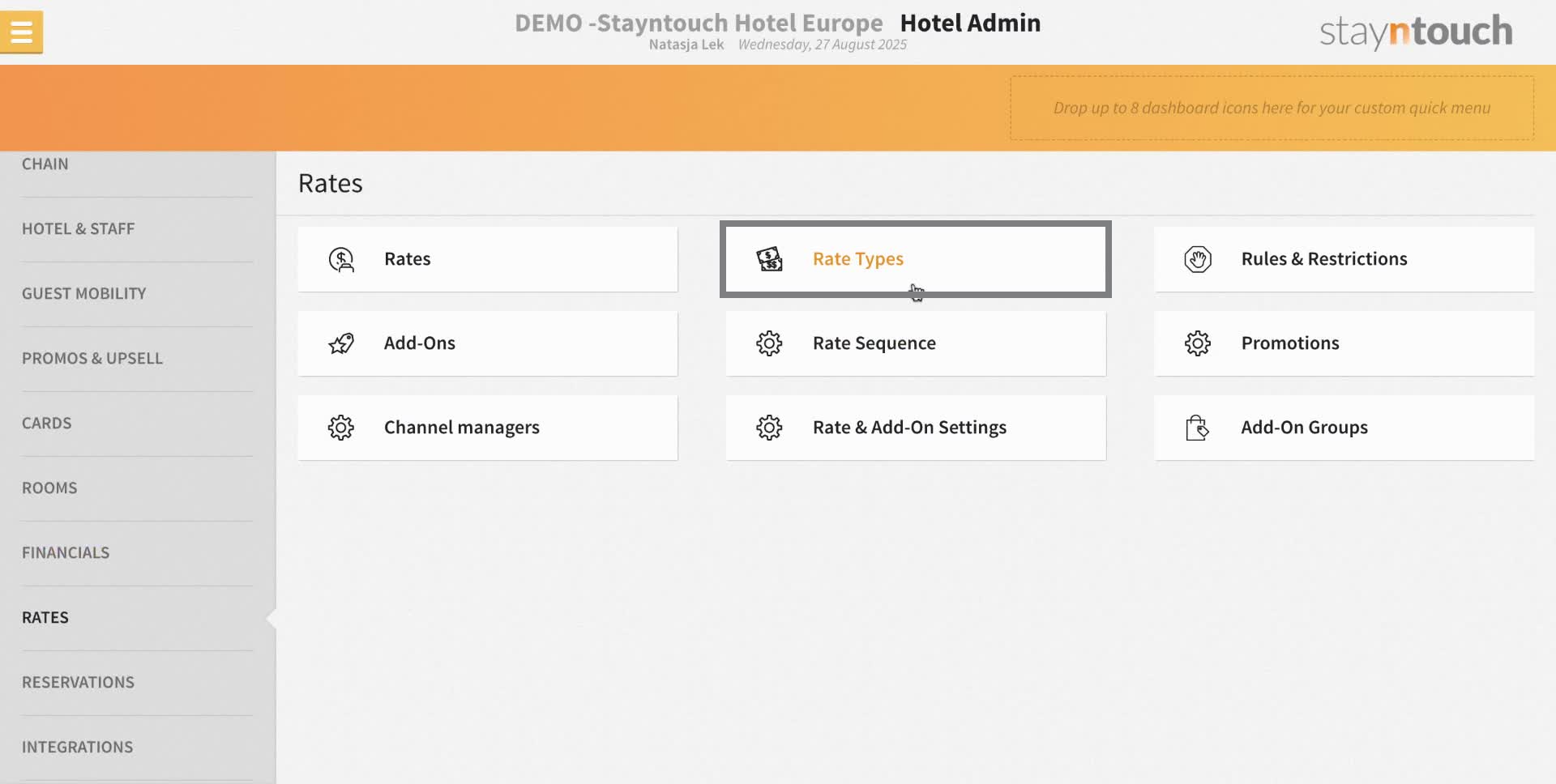Screen dimensions: 1556x784
Task: Open Rules & Restrictions label
Action: click(x=1324, y=259)
